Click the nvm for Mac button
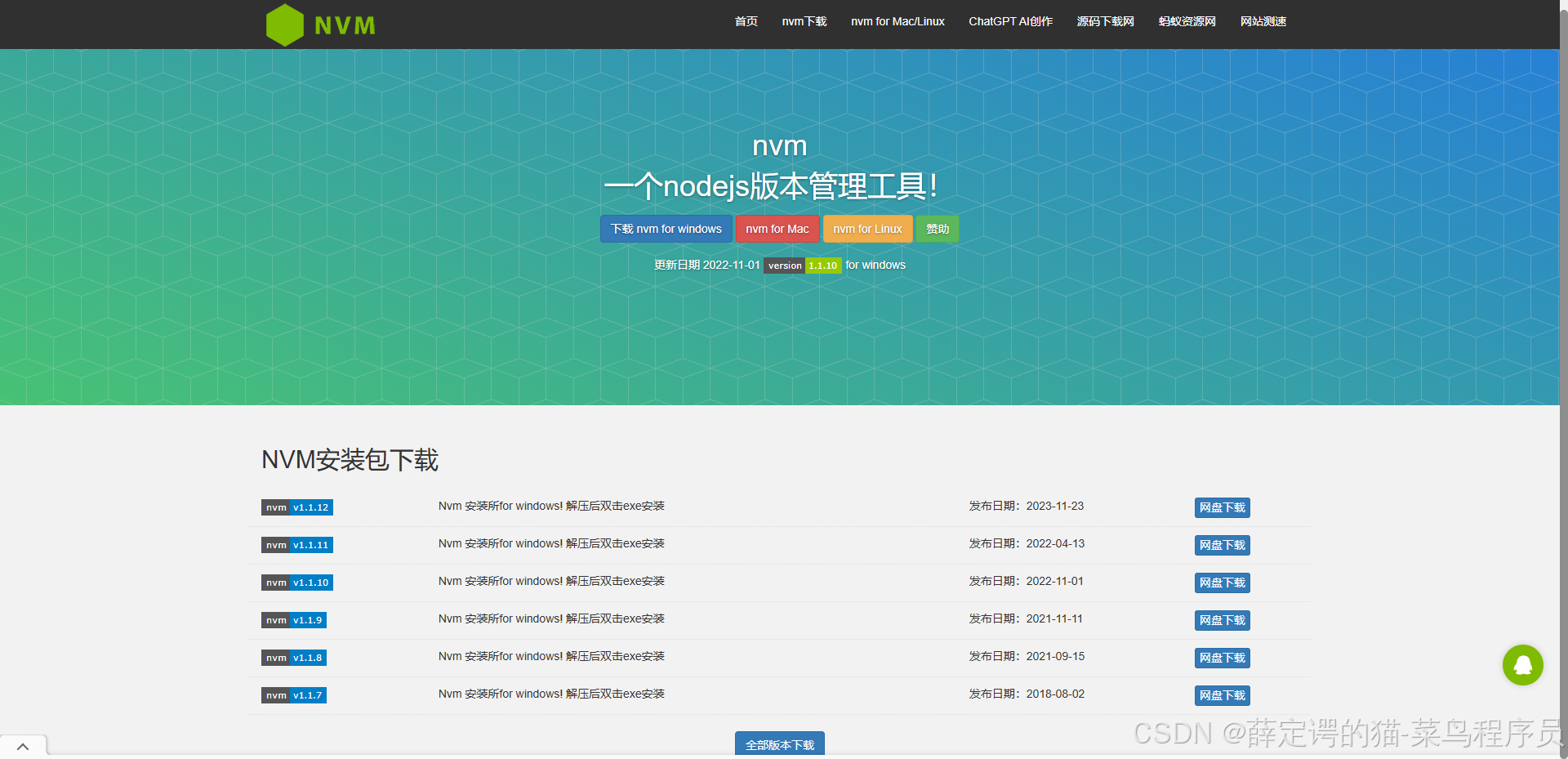The width and height of the screenshot is (1568, 759). point(777,229)
